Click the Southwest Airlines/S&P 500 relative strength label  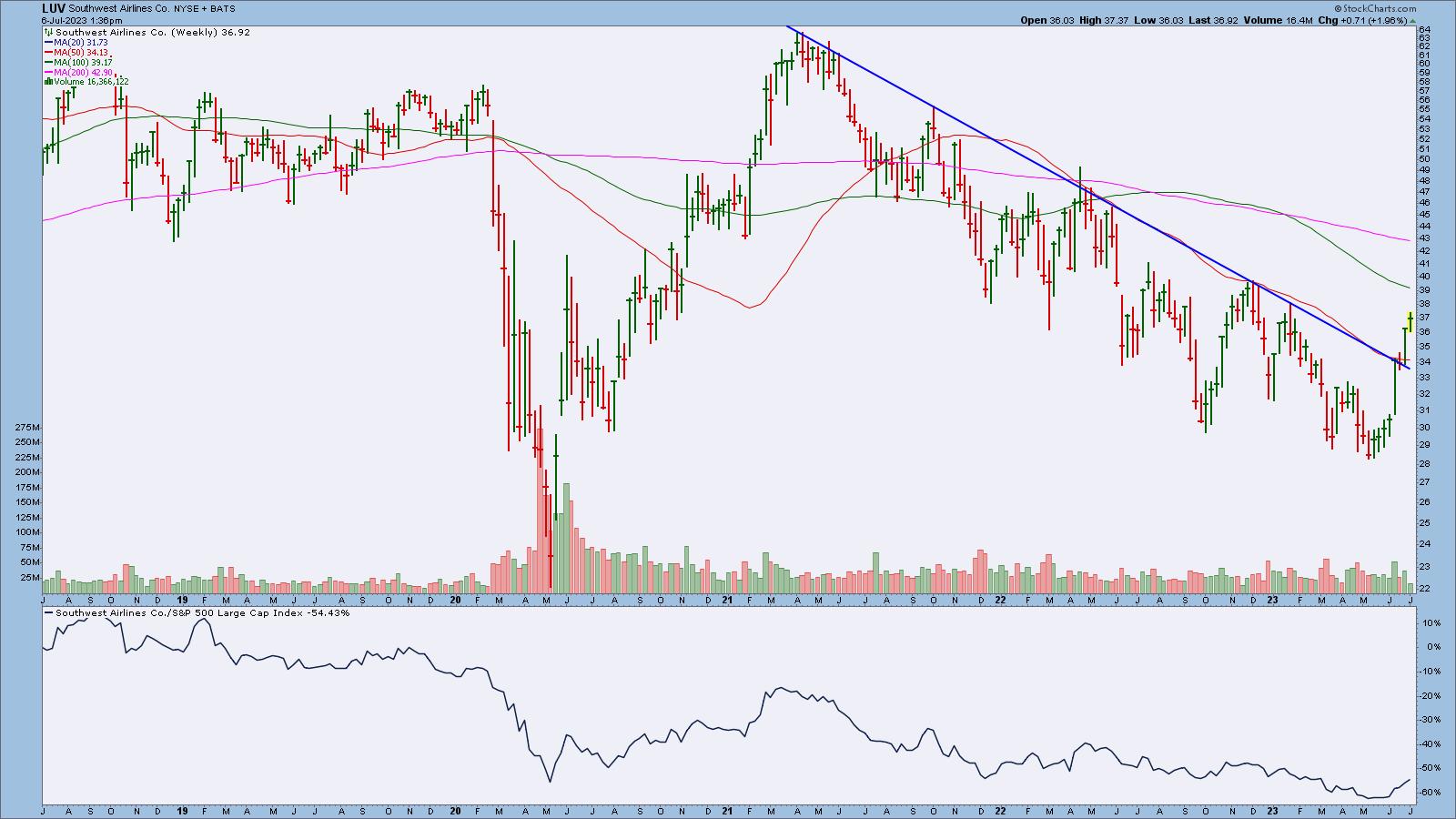point(191,613)
